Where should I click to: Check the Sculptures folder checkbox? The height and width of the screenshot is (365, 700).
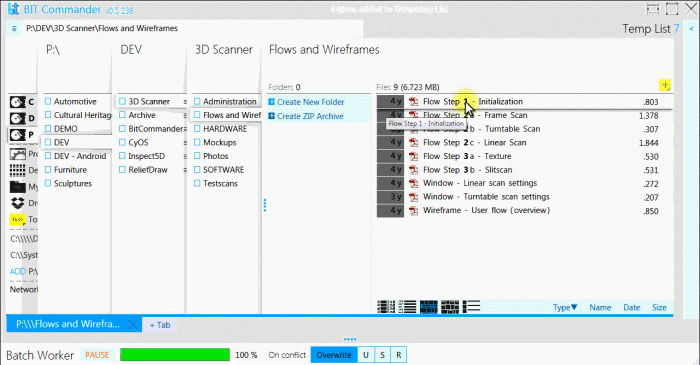click(x=48, y=183)
